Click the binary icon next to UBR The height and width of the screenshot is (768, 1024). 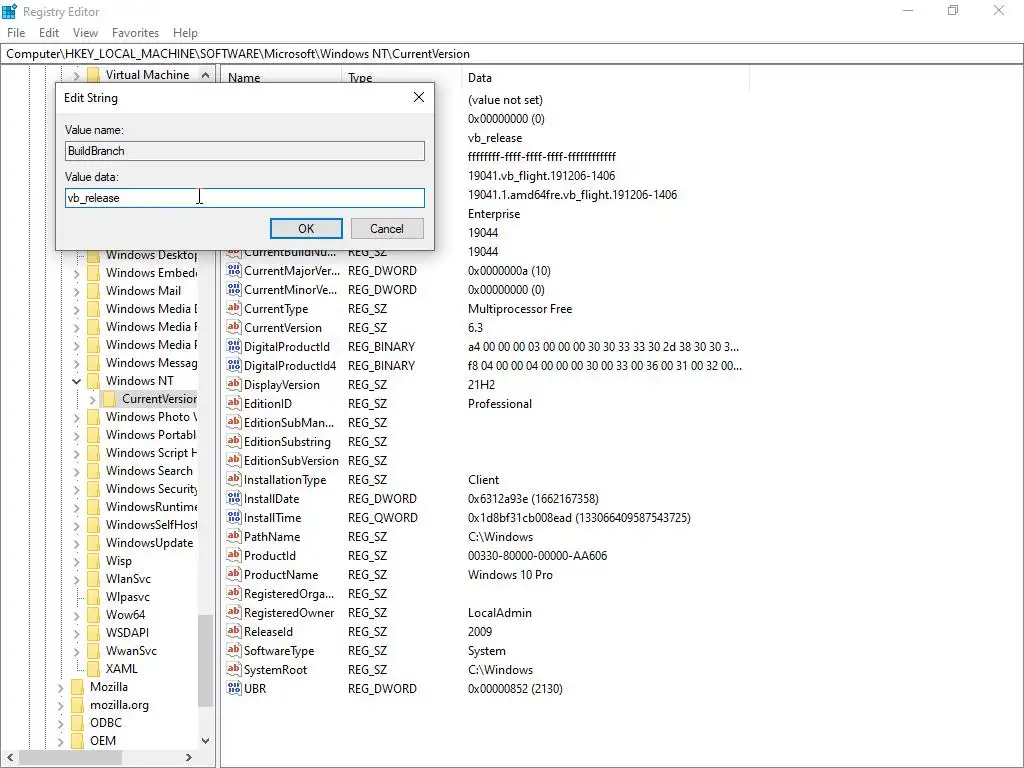tap(234, 688)
